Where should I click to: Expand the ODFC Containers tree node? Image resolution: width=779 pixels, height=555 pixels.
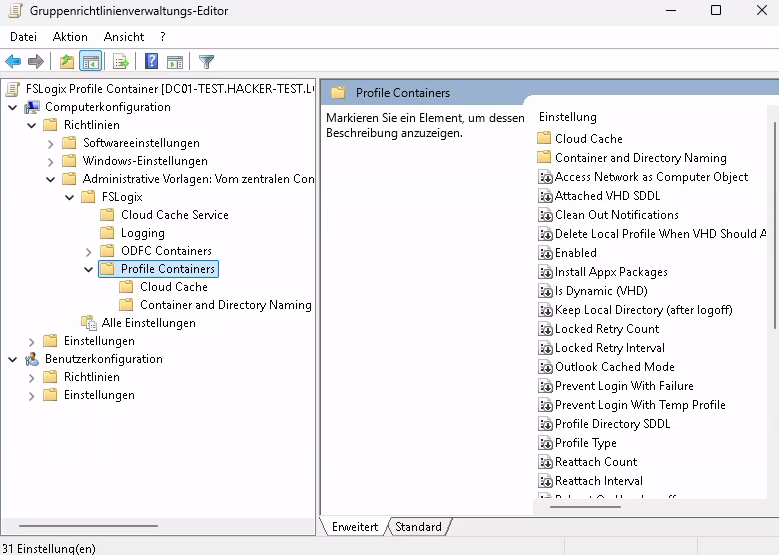pyautogui.click(x=89, y=251)
